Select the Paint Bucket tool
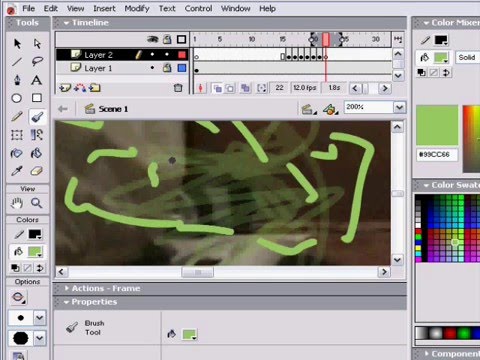 coord(36,153)
